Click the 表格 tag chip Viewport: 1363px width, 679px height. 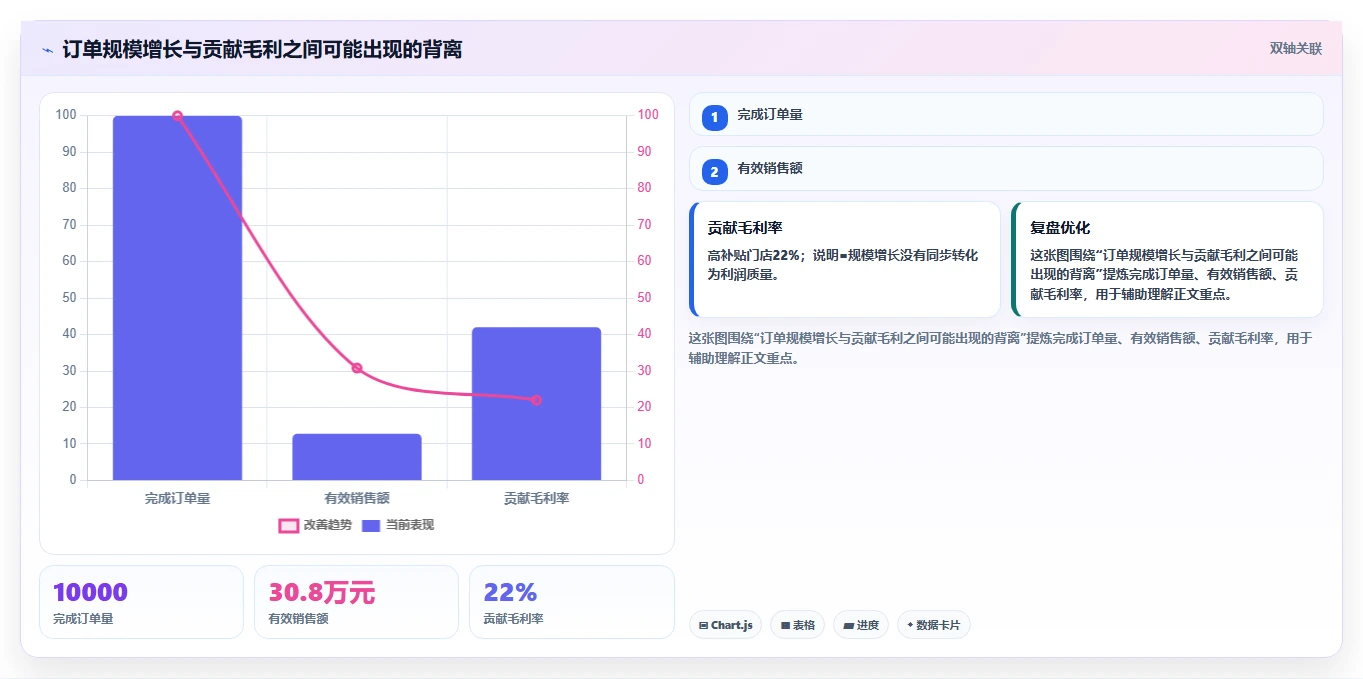pyautogui.click(x=797, y=625)
